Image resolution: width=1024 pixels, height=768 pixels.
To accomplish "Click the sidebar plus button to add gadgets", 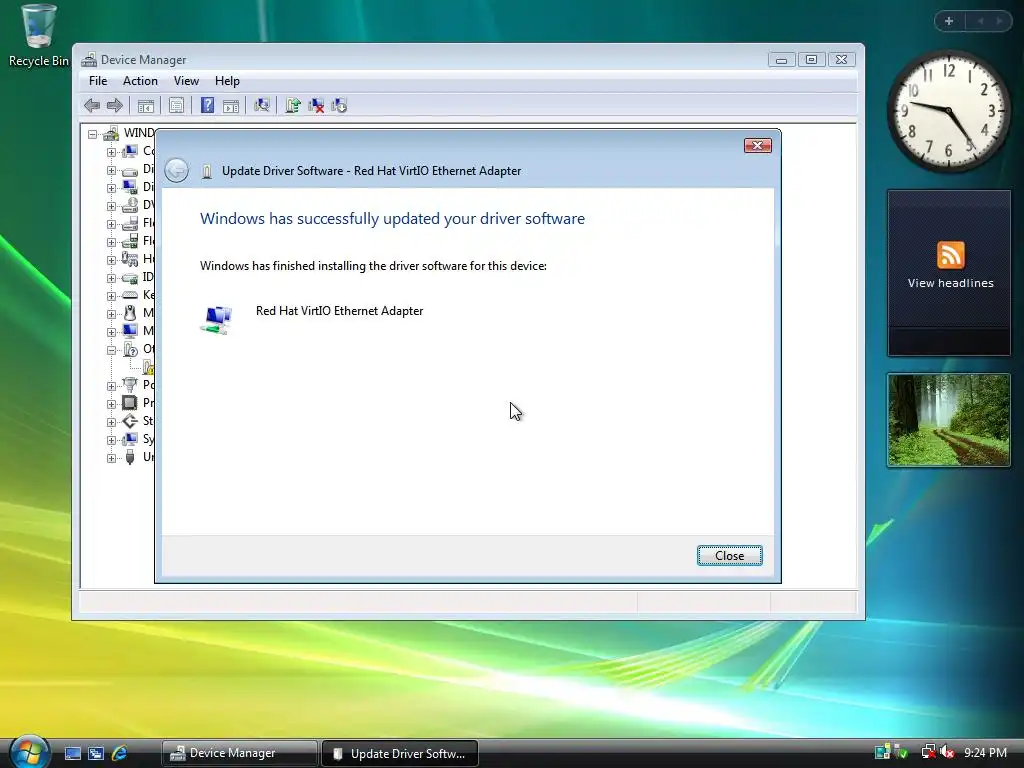I will click(949, 21).
